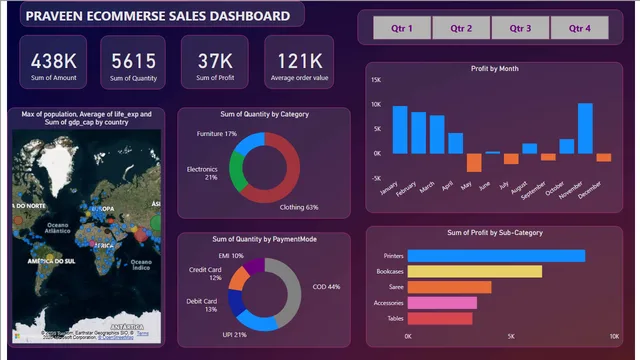
Task: Click the 'Bookcases' axis label
Action: pyautogui.click(x=390, y=271)
